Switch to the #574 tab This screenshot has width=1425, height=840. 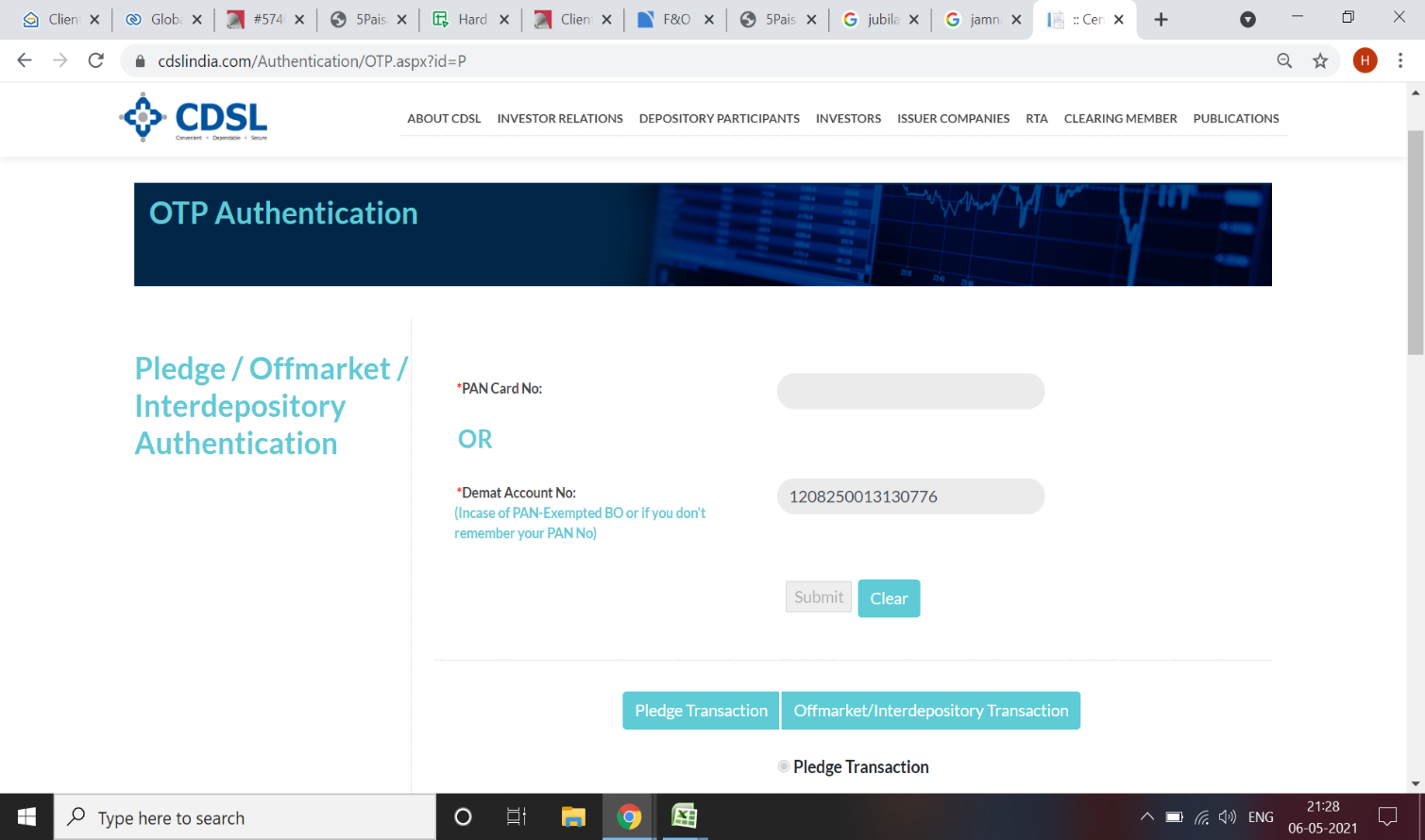(266, 19)
